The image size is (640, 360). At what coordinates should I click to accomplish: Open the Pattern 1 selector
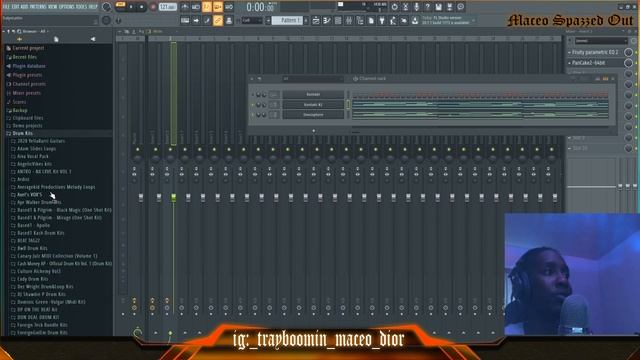(287, 20)
